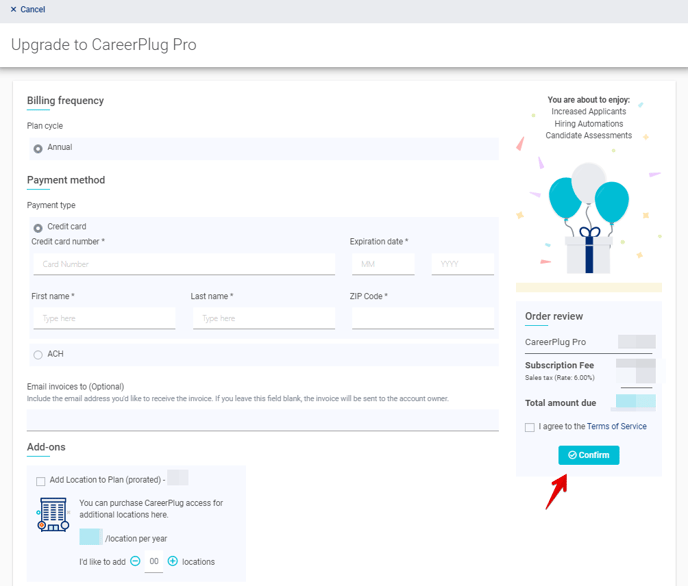Check I agree to the Terms checkbox
The height and width of the screenshot is (586, 688).
tap(530, 427)
